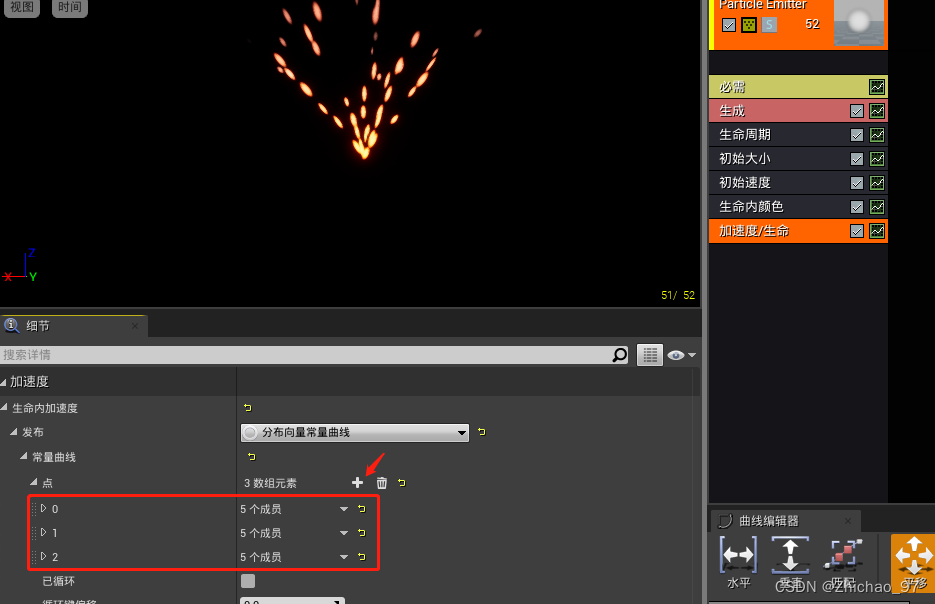
Task: Send 生成 module to curve editor
Action: pyautogui.click(x=877, y=111)
